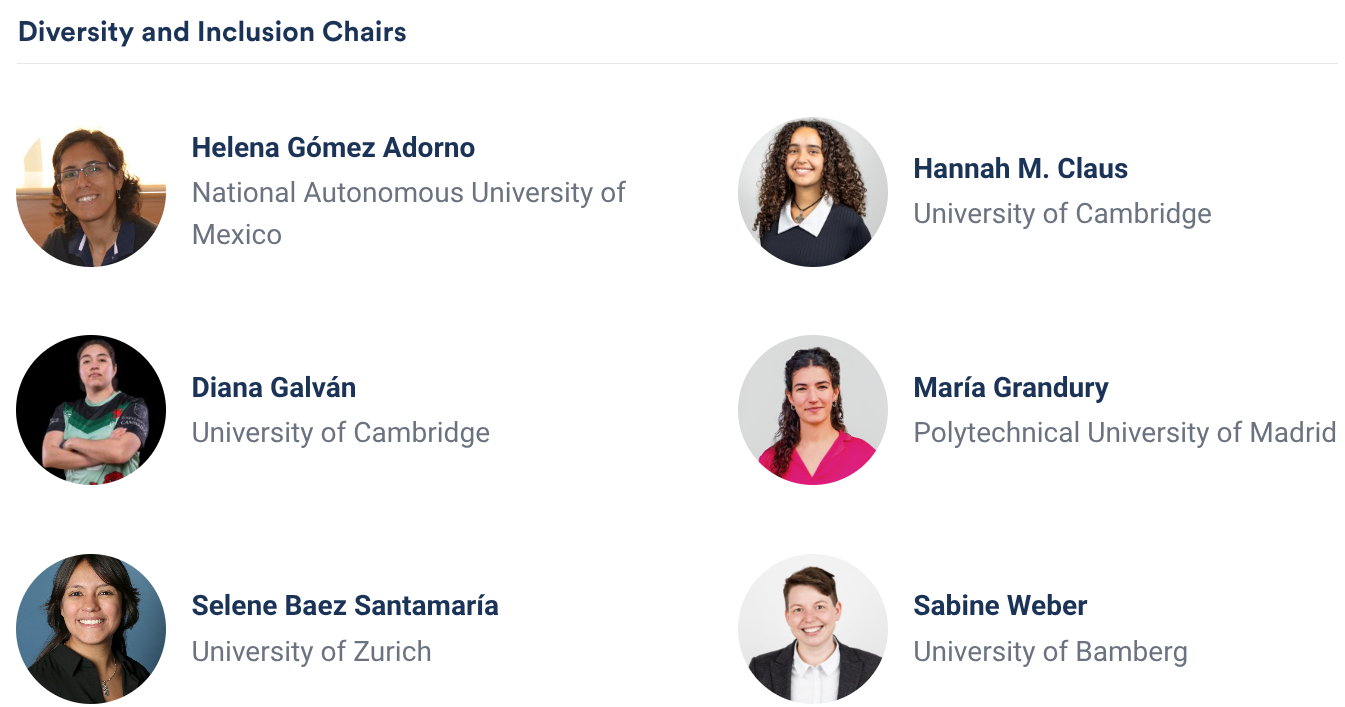Click the University of Bamberg affiliation

(1050, 651)
